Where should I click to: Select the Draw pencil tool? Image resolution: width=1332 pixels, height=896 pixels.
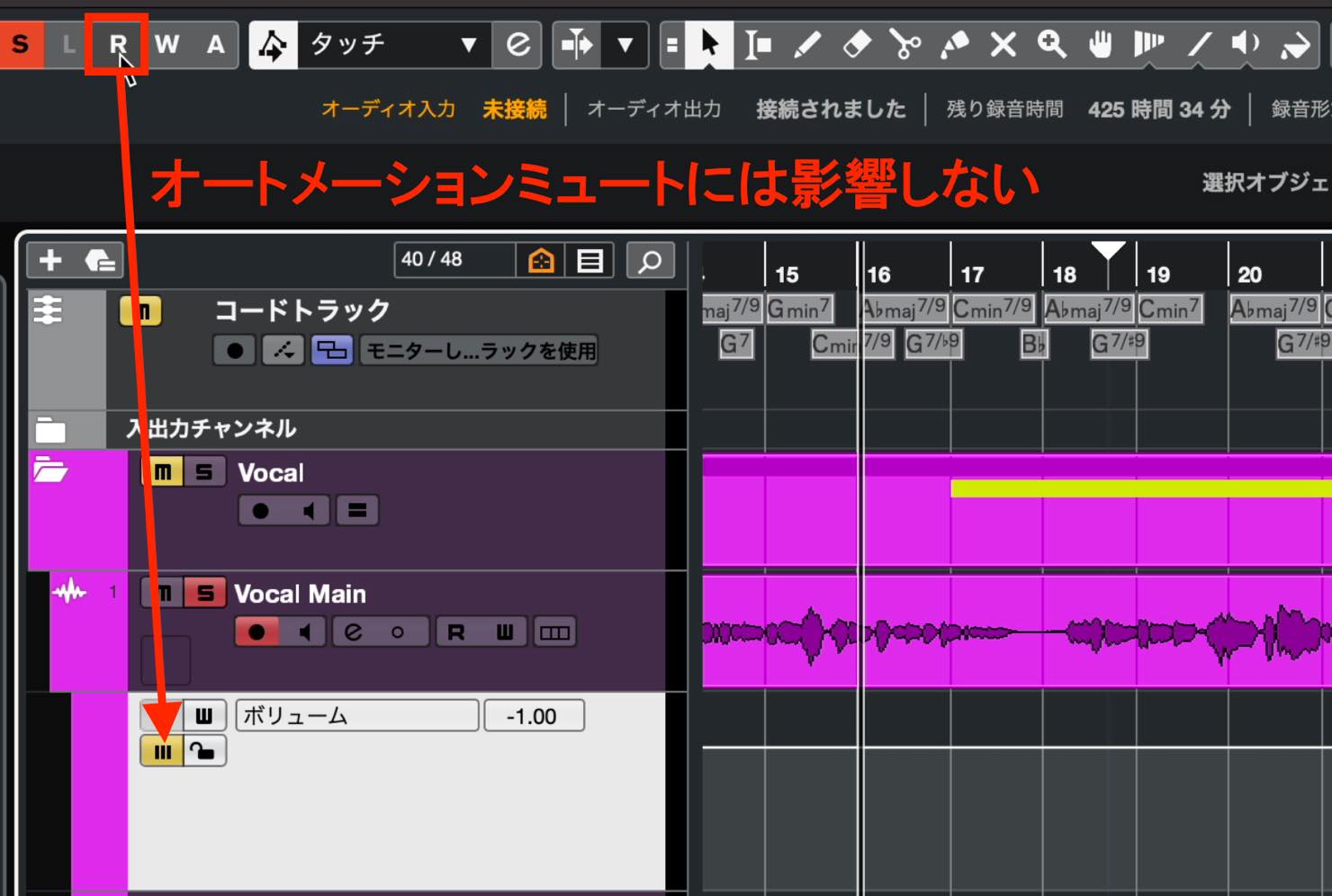(806, 44)
